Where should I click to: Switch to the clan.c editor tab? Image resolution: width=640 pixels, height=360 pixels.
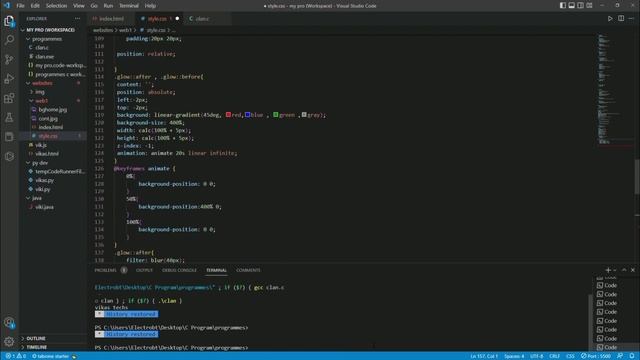click(202, 19)
